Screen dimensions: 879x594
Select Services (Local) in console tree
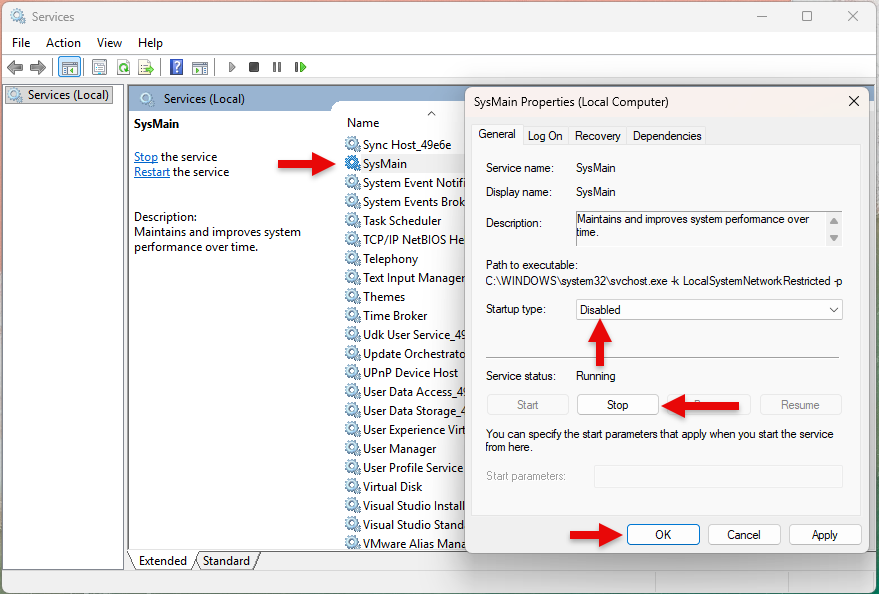point(59,95)
